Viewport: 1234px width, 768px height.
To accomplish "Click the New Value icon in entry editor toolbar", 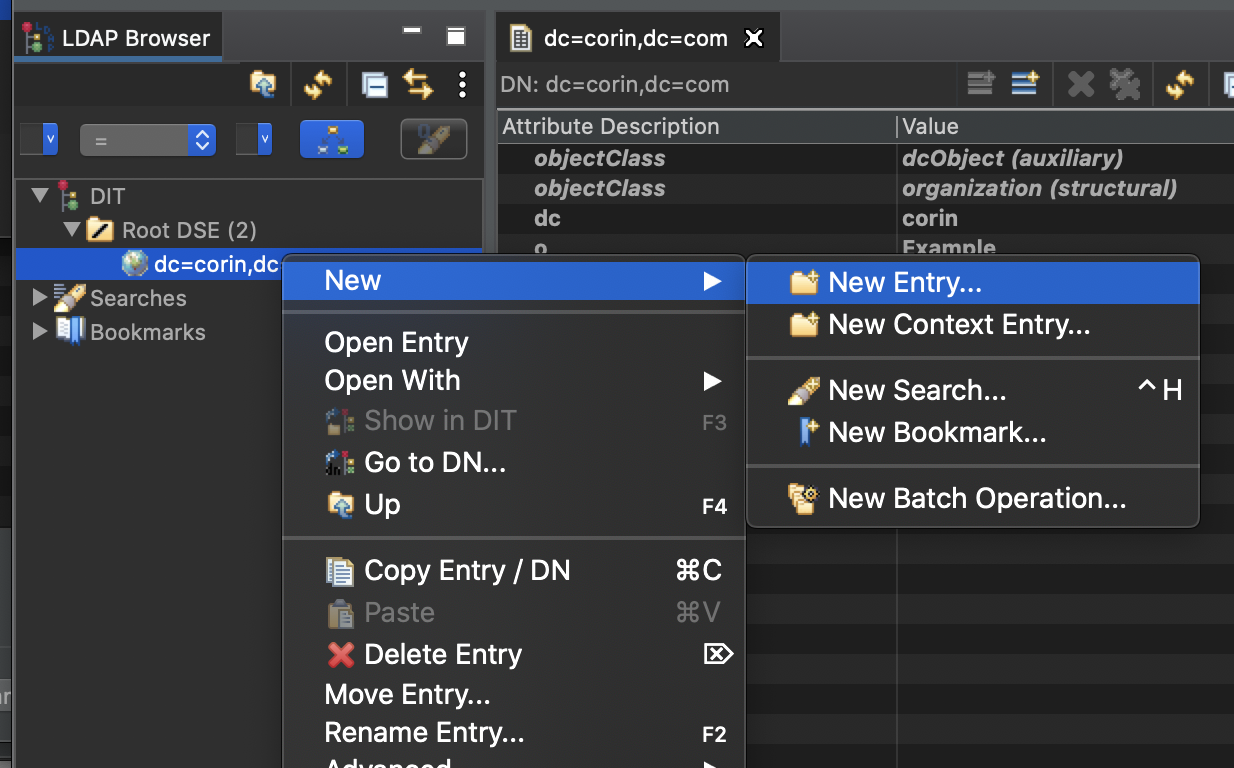I will pos(981,84).
